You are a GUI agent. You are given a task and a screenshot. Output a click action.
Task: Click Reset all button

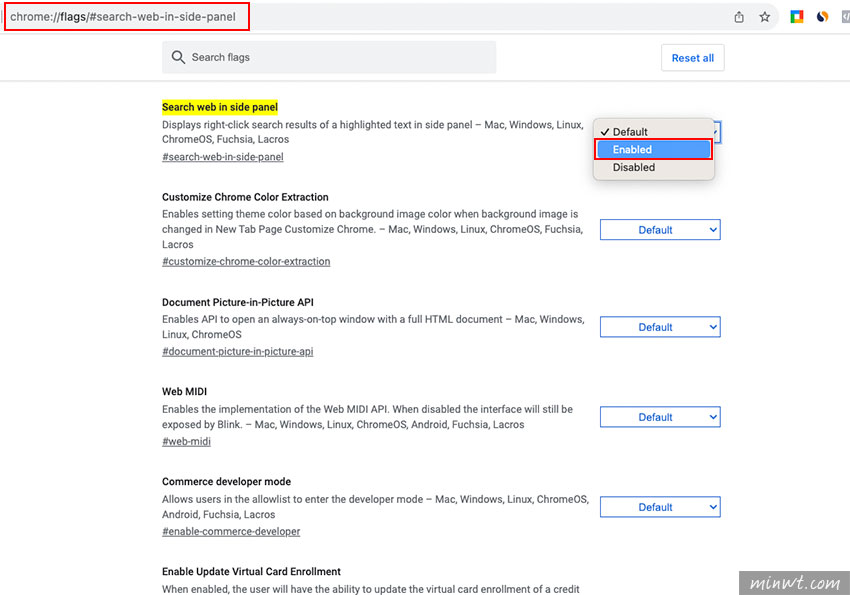[692, 57]
